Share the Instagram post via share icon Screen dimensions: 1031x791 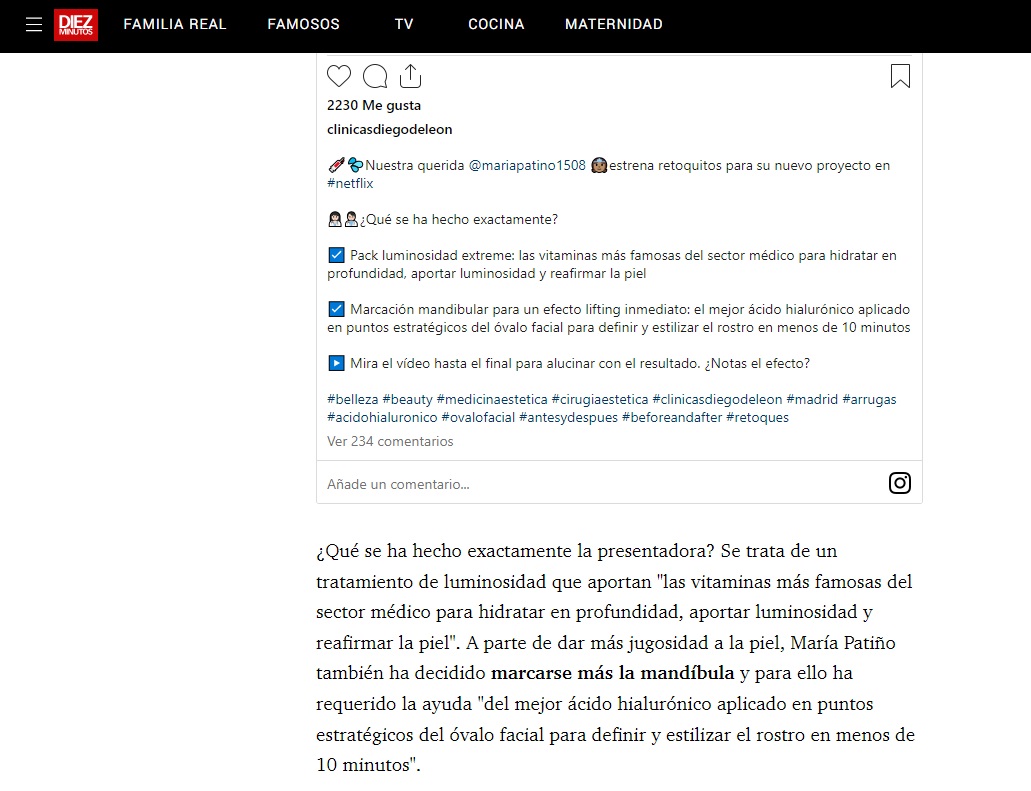410,76
